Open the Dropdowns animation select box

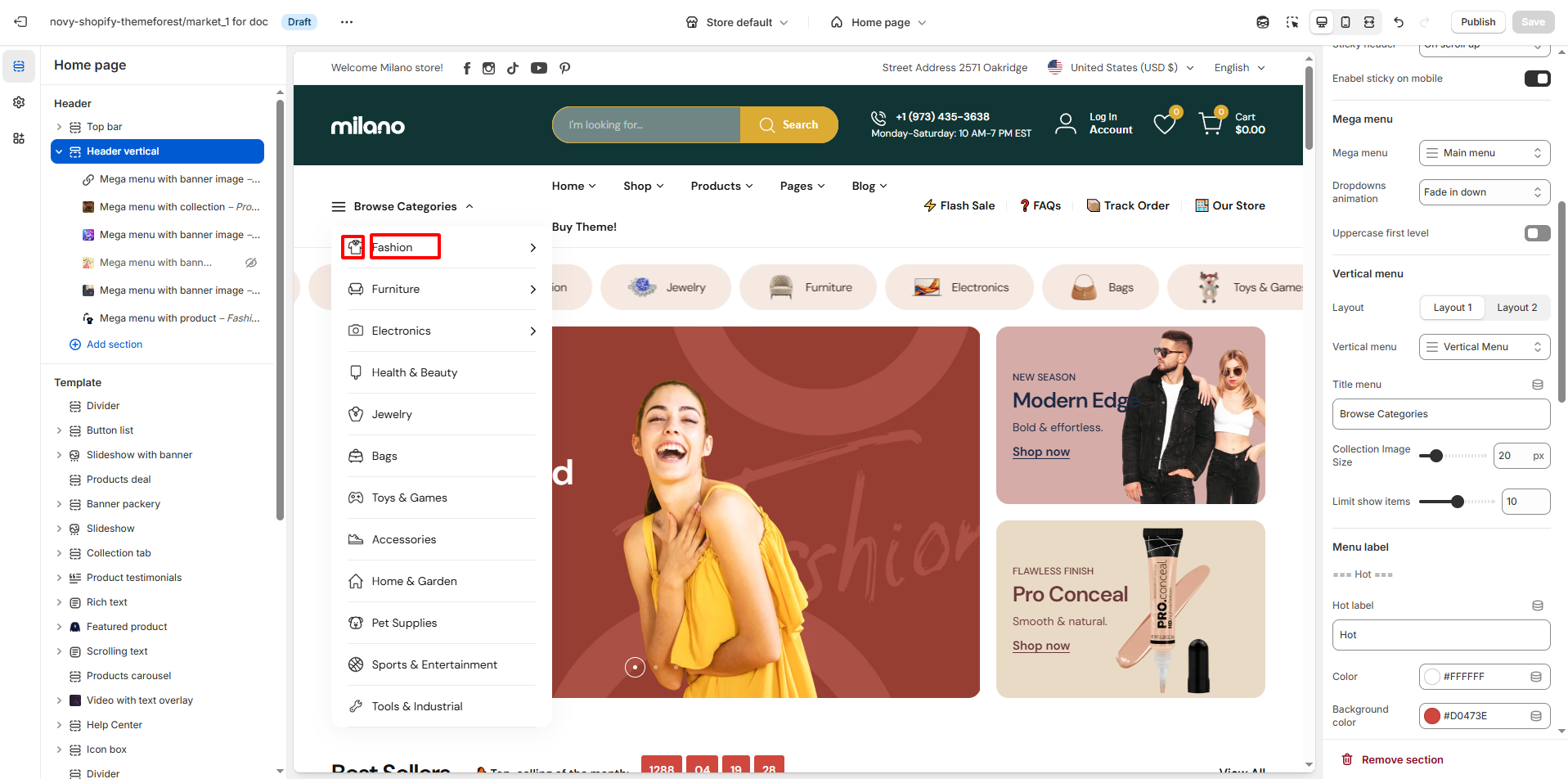[1484, 192]
